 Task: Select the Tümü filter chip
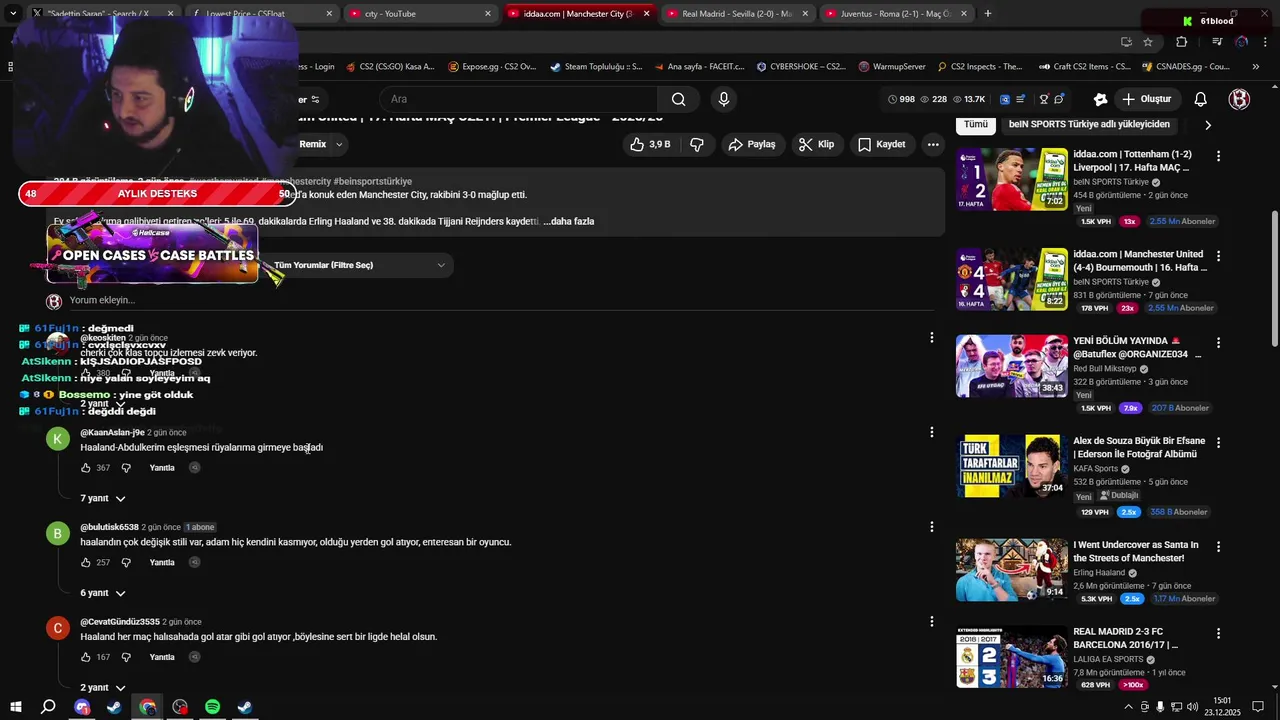tap(976, 124)
